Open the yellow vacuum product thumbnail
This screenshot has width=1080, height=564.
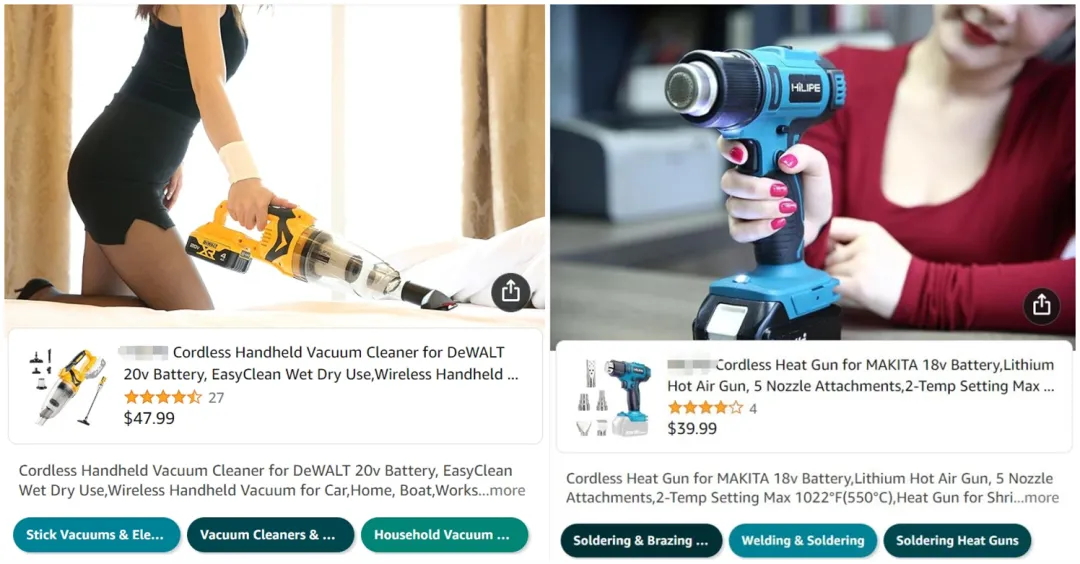point(68,387)
